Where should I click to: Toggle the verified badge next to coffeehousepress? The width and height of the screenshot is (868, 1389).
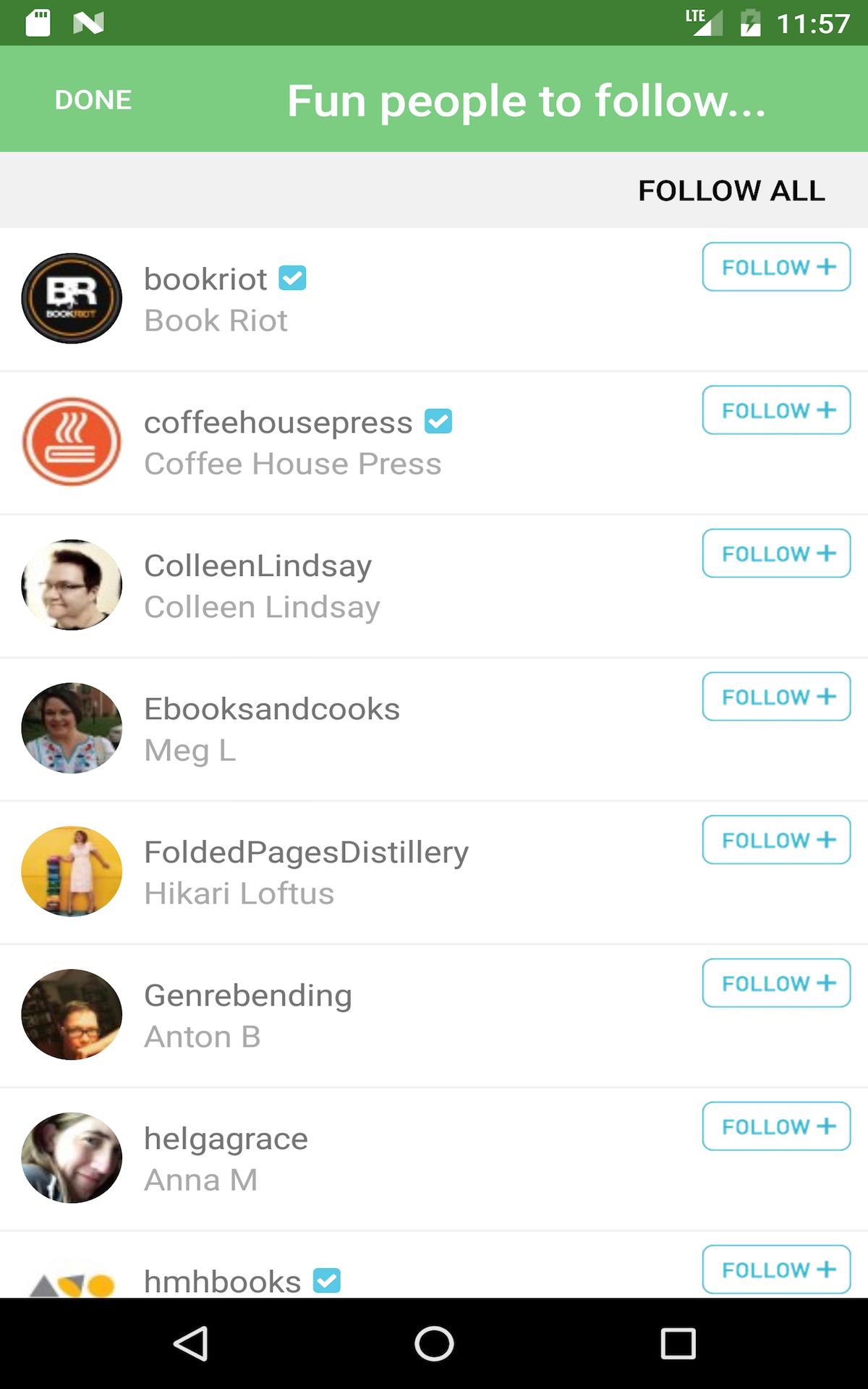tap(438, 420)
